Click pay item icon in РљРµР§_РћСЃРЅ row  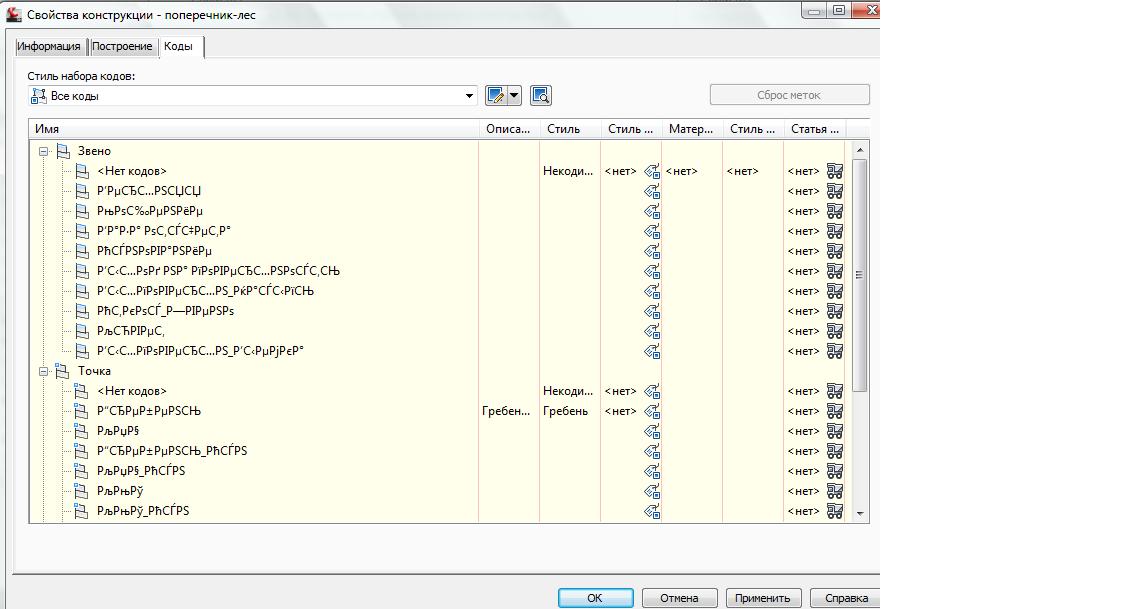point(835,472)
